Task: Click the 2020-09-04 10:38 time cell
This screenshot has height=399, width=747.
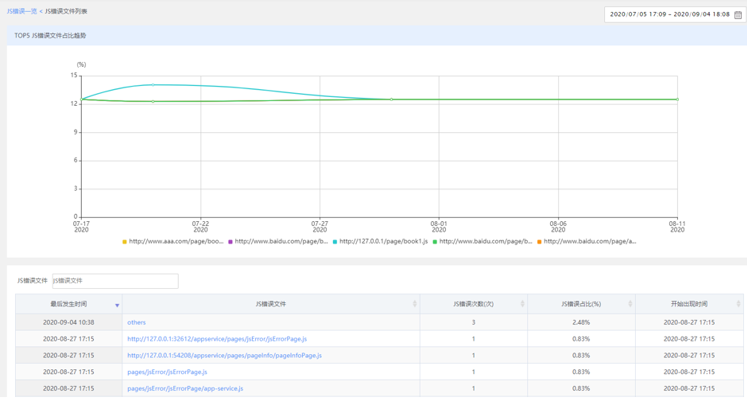Action: click(x=69, y=322)
